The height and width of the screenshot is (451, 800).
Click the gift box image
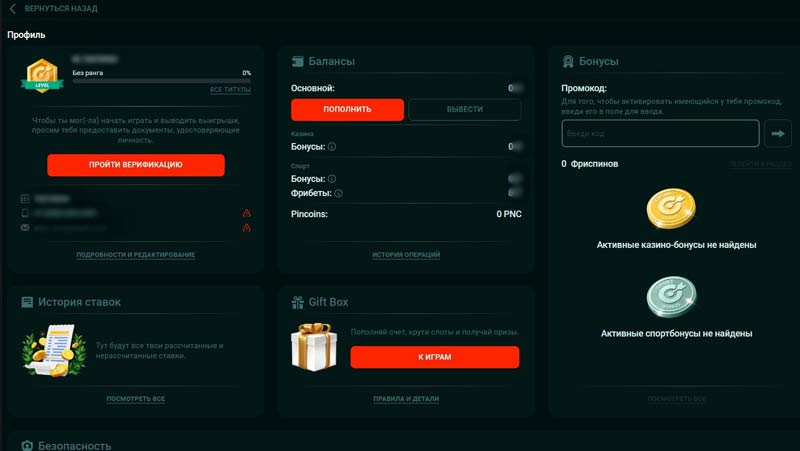pos(313,347)
